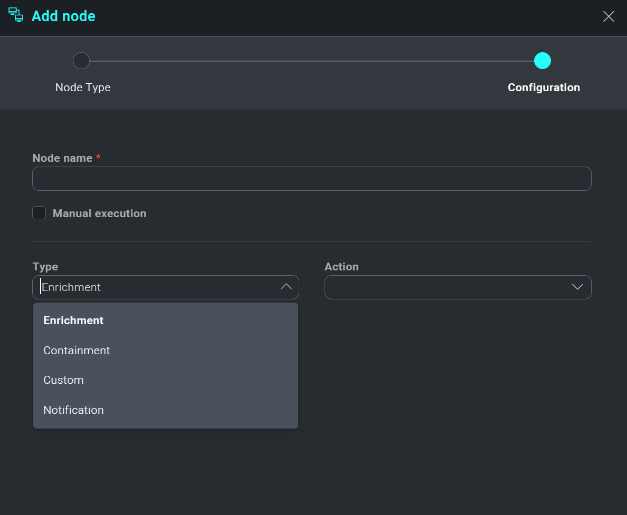This screenshot has width=627, height=515.
Task: Click the Add node title text
Action: 64,16
